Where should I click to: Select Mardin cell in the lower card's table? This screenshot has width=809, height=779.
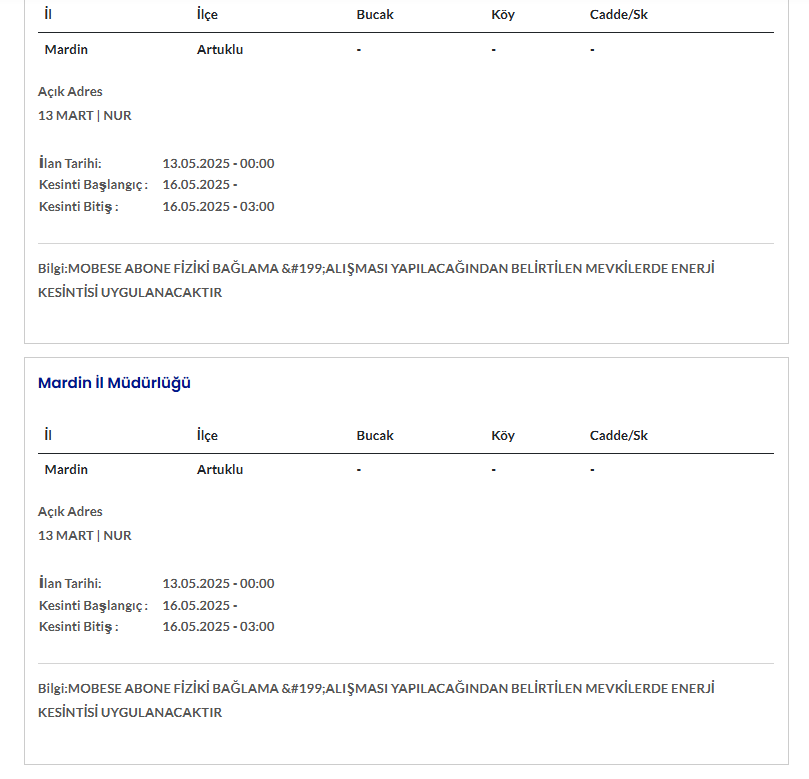(x=66, y=469)
